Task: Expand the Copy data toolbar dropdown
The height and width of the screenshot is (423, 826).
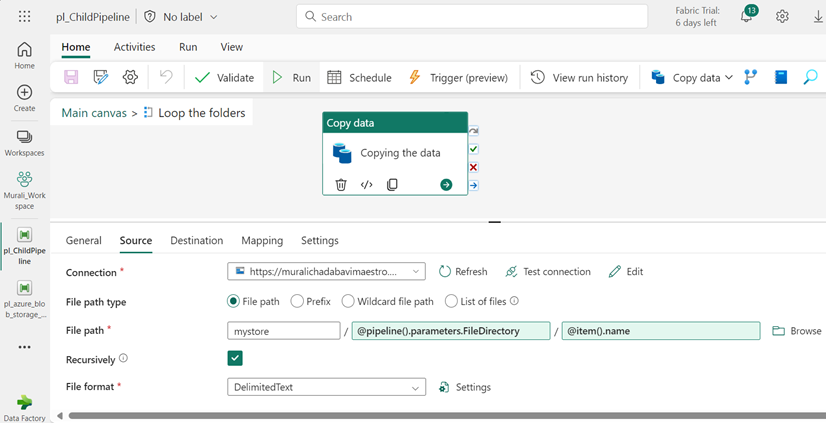Action: pyautogui.click(x=728, y=77)
